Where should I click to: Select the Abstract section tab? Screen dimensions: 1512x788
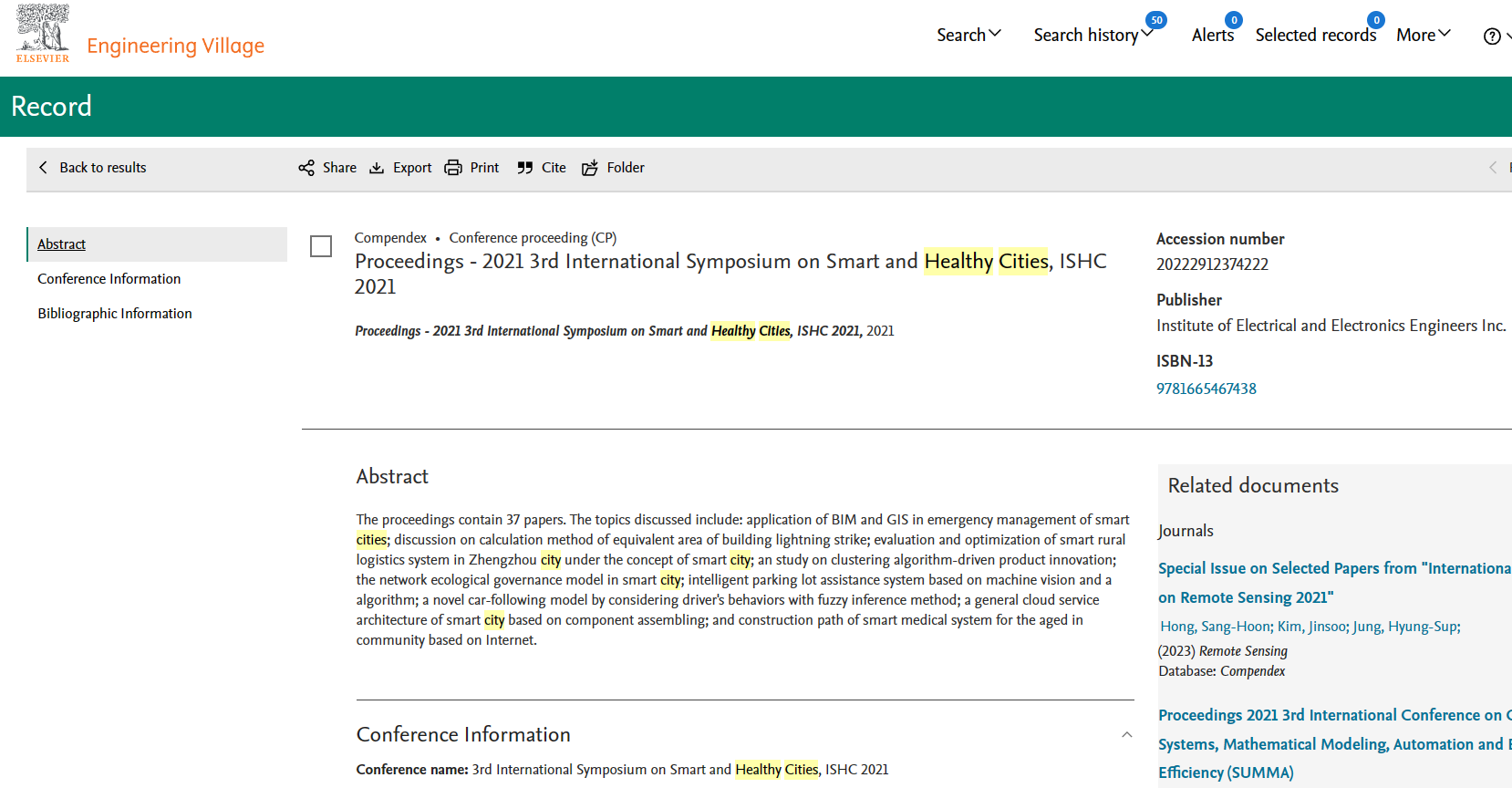(x=157, y=244)
